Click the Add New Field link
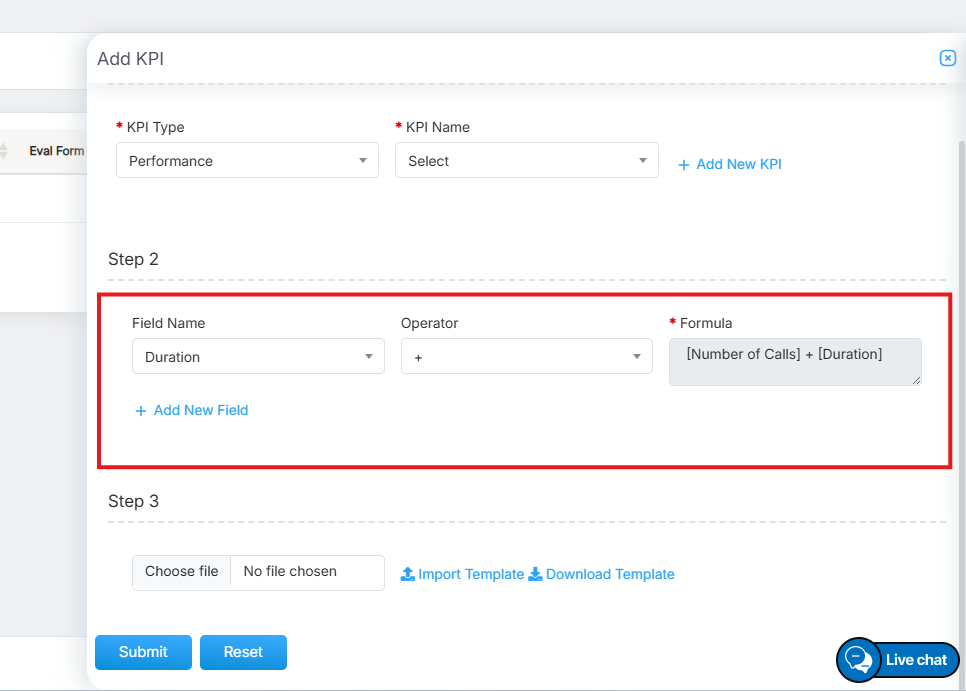 click(x=200, y=410)
